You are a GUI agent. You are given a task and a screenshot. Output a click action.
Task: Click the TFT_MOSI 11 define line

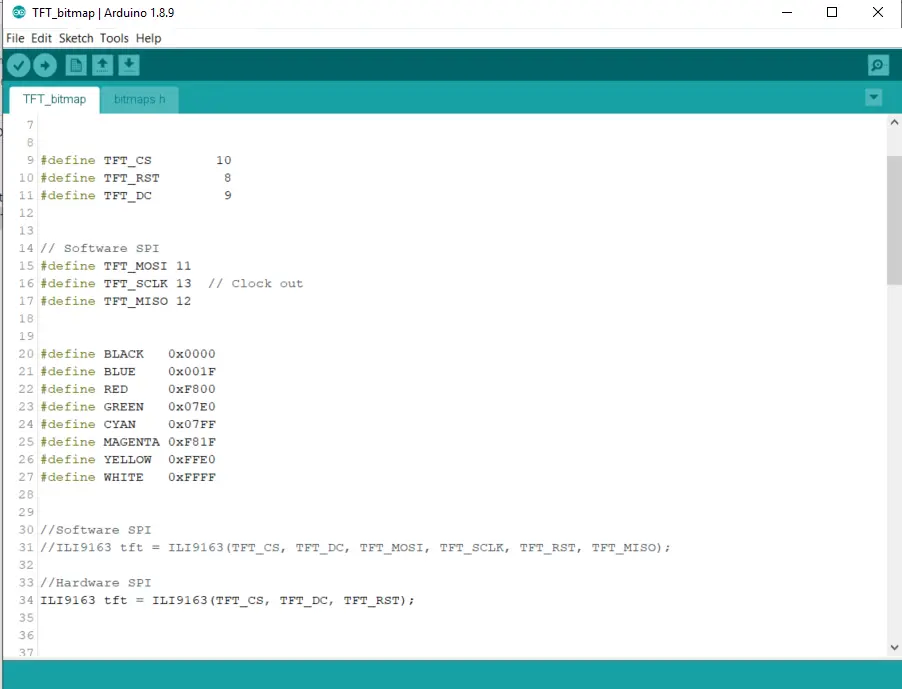116,266
